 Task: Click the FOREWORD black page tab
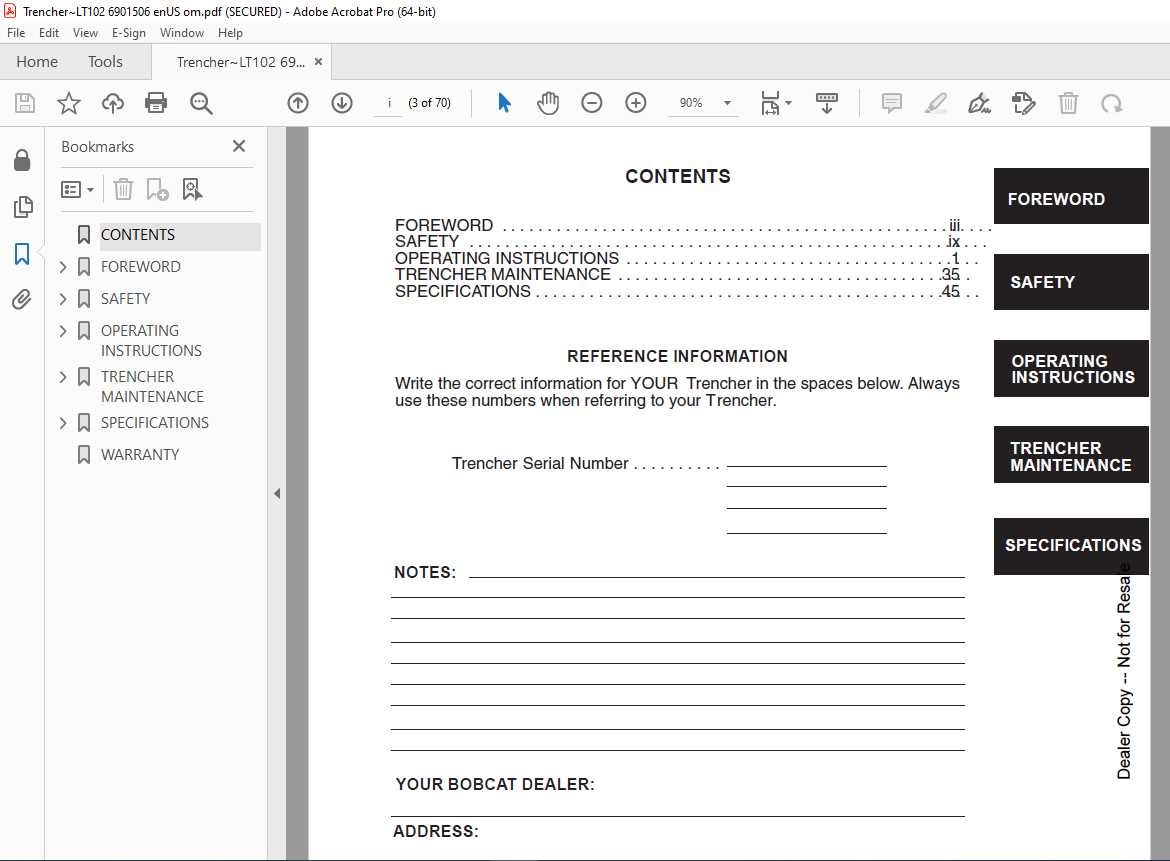point(1071,196)
